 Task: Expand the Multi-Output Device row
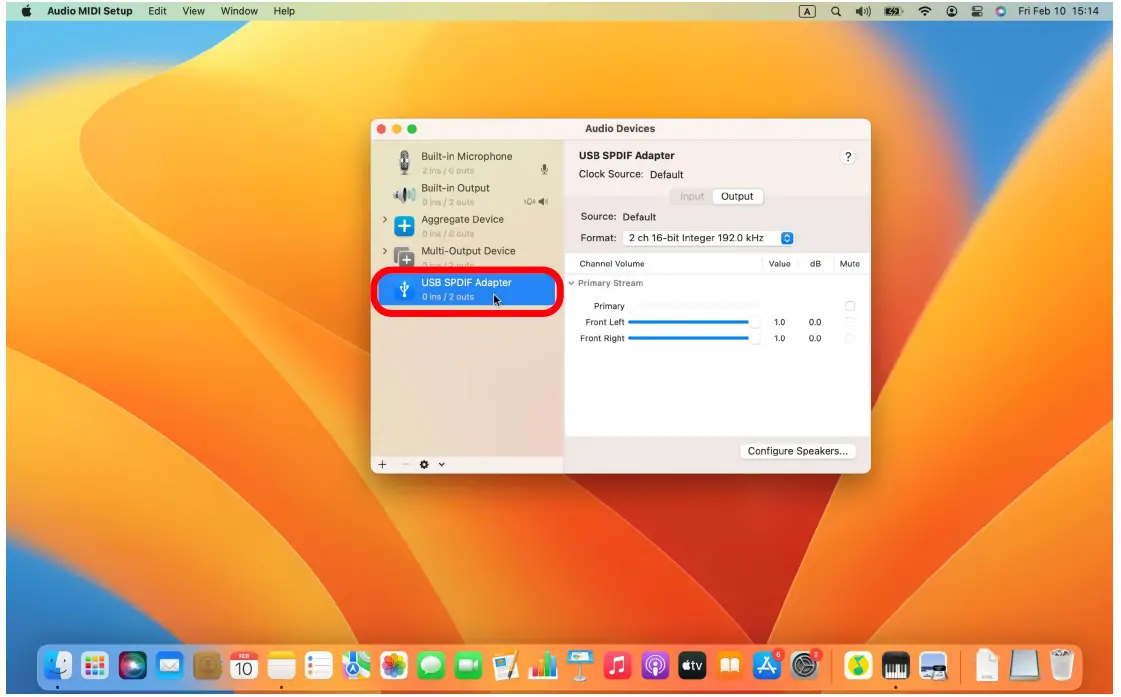pyautogui.click(x=385, y=251)
